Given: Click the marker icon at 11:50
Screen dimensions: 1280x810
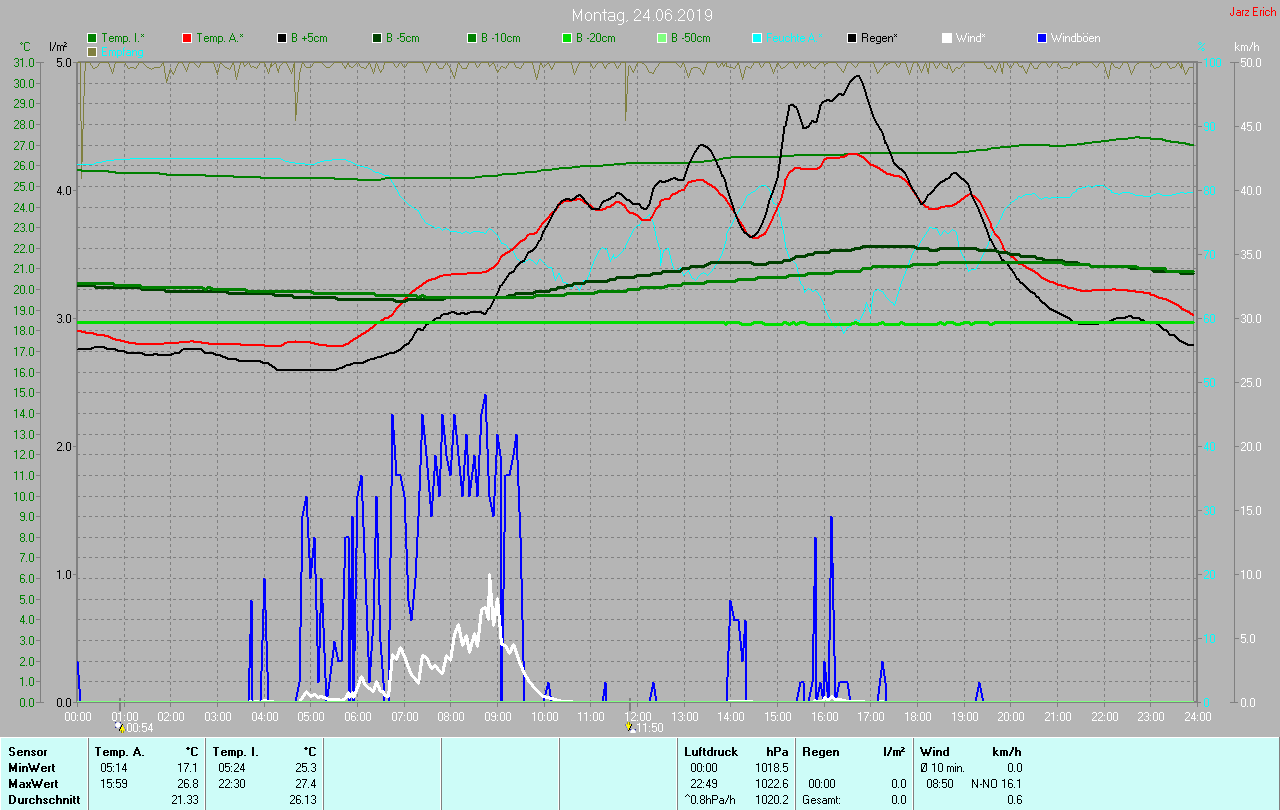Looking at the screenshot, I should click(629, 728).
